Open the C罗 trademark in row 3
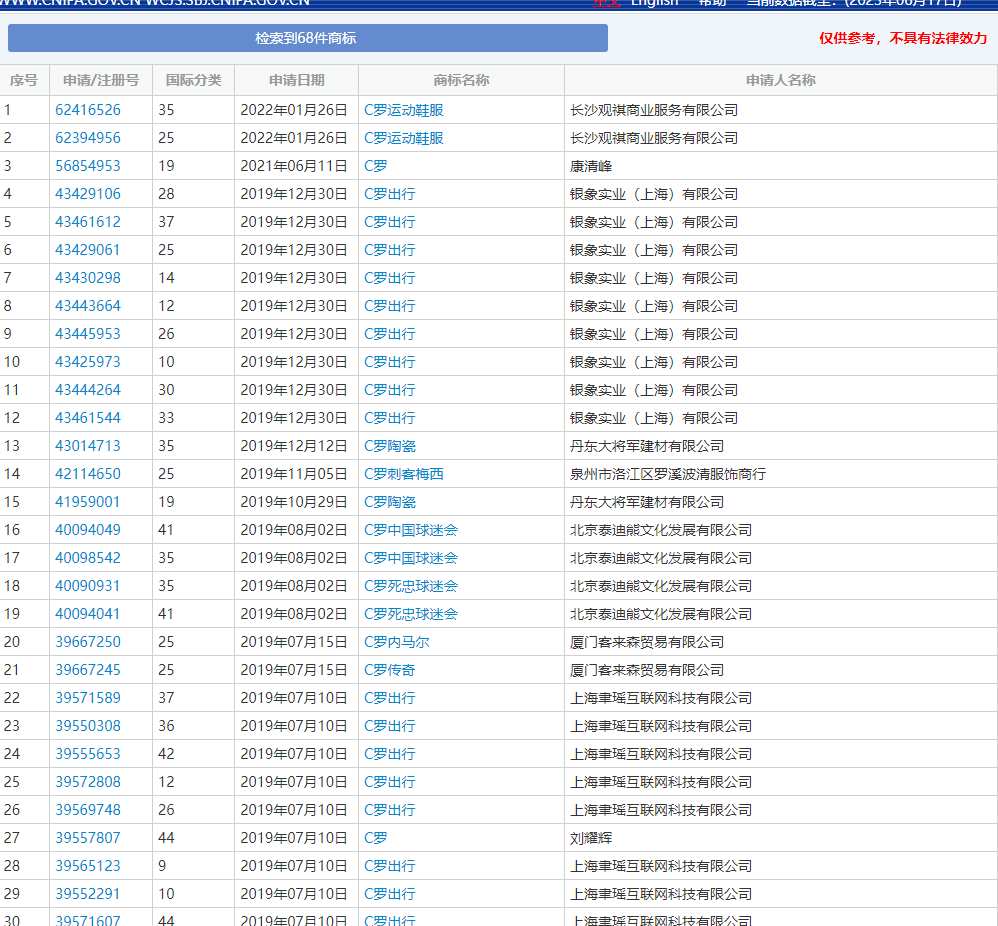 pos(376,166)
